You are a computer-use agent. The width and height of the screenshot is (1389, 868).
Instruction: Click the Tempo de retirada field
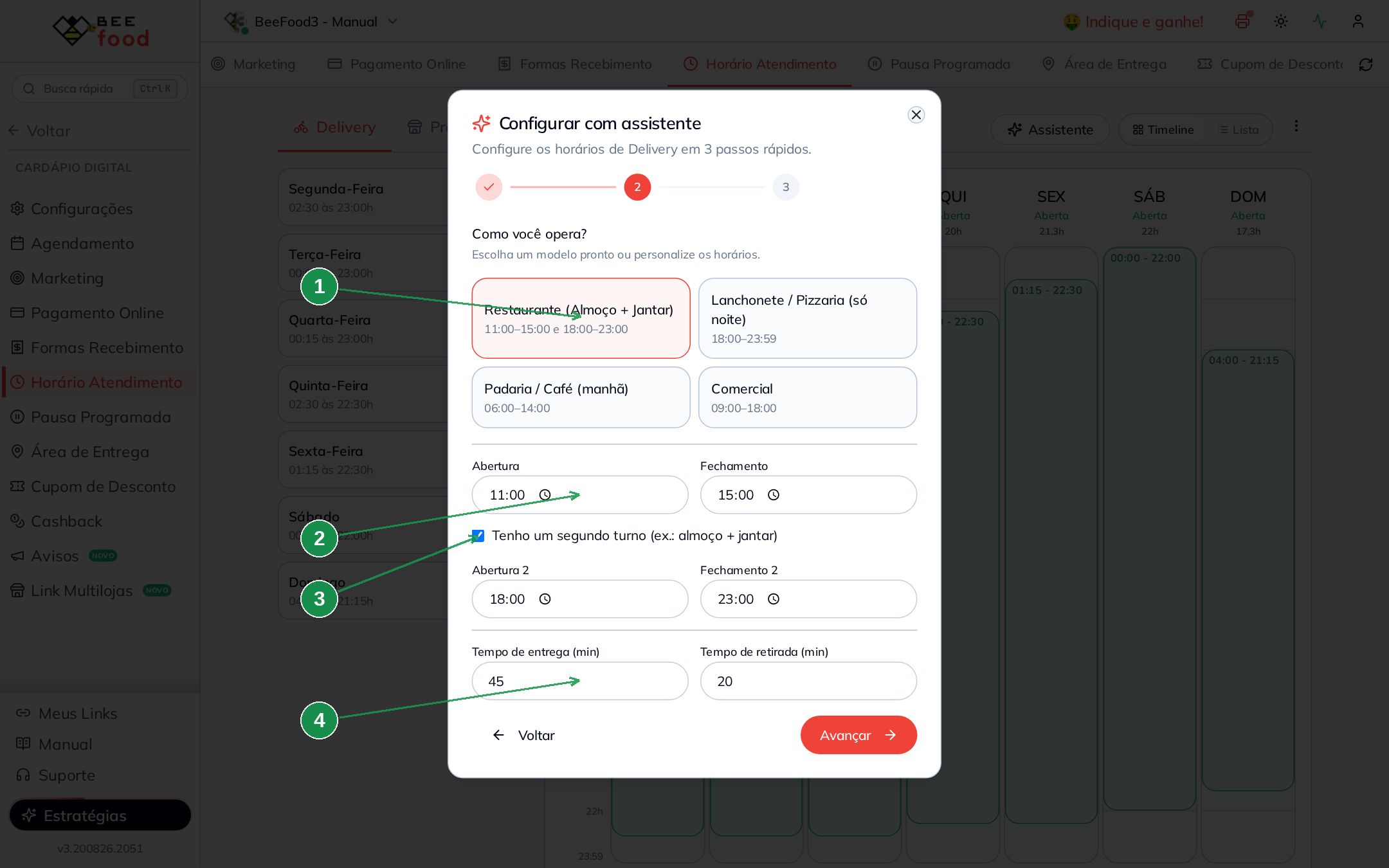(x=808, y=681)
